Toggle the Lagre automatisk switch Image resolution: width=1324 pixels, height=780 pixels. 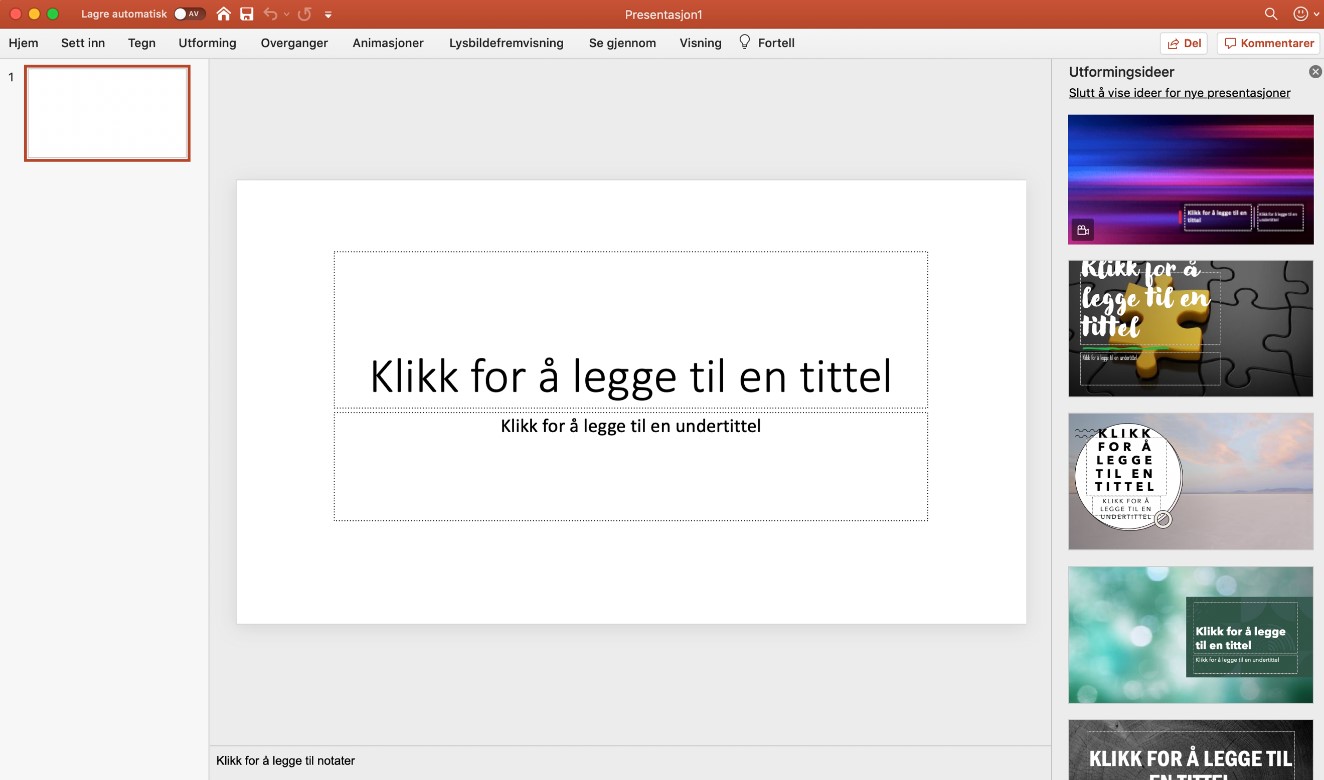point(189,14)
